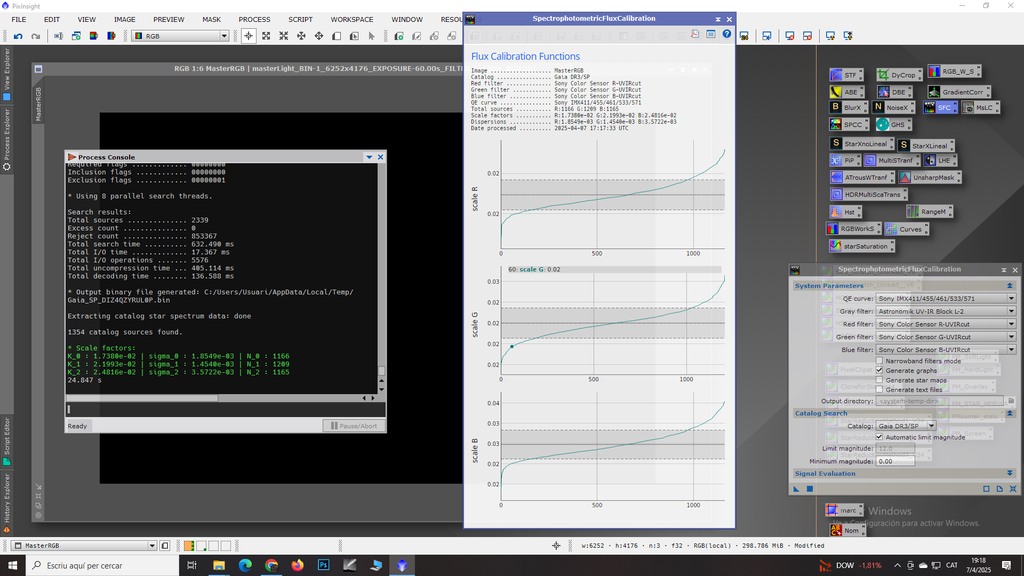Click the Minimum magnitude input field
Screen dimensions: 1024x576
click(x=895, y=461)
